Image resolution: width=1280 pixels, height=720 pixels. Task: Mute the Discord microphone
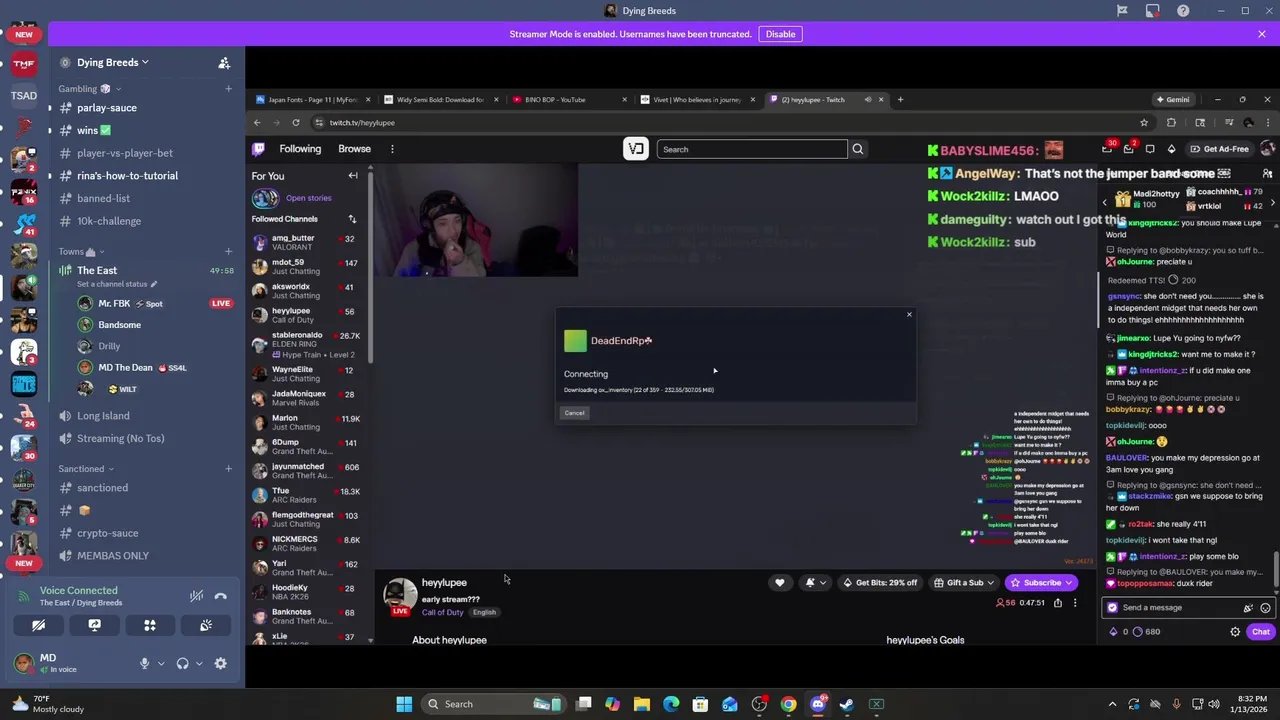point(144,663)
